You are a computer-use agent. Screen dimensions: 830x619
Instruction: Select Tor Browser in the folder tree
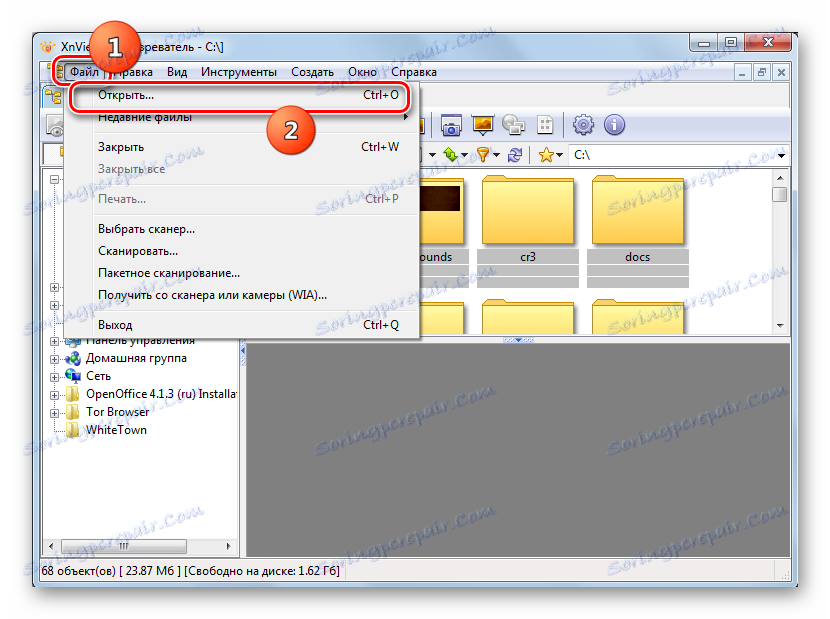(118, 412)
